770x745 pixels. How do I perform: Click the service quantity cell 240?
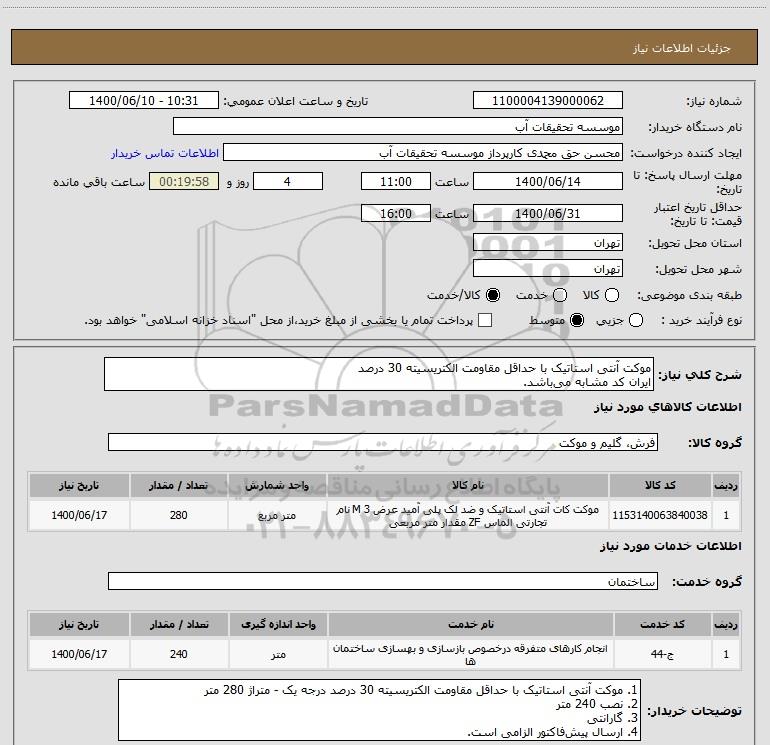179,654
